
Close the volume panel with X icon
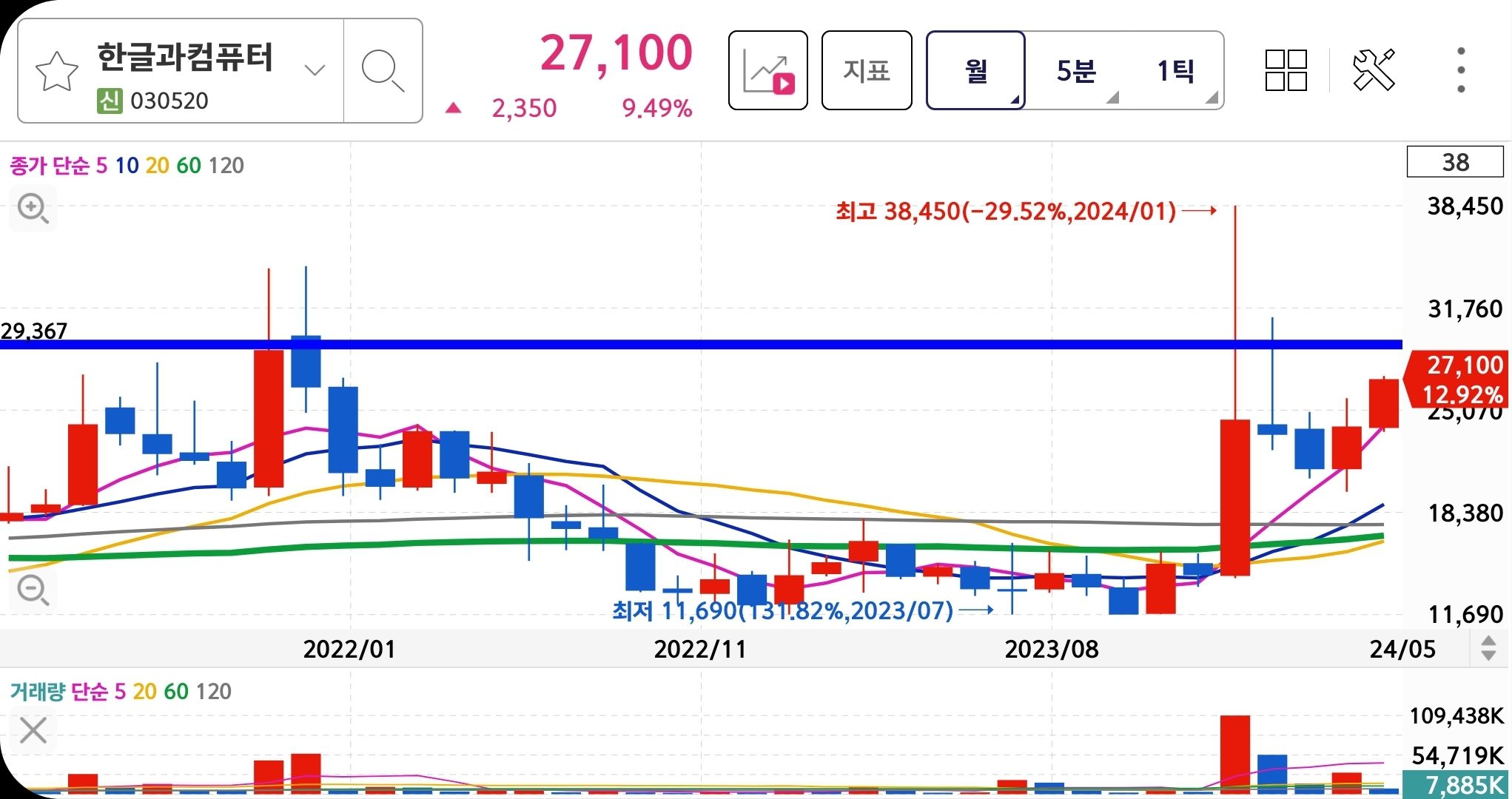33,730
